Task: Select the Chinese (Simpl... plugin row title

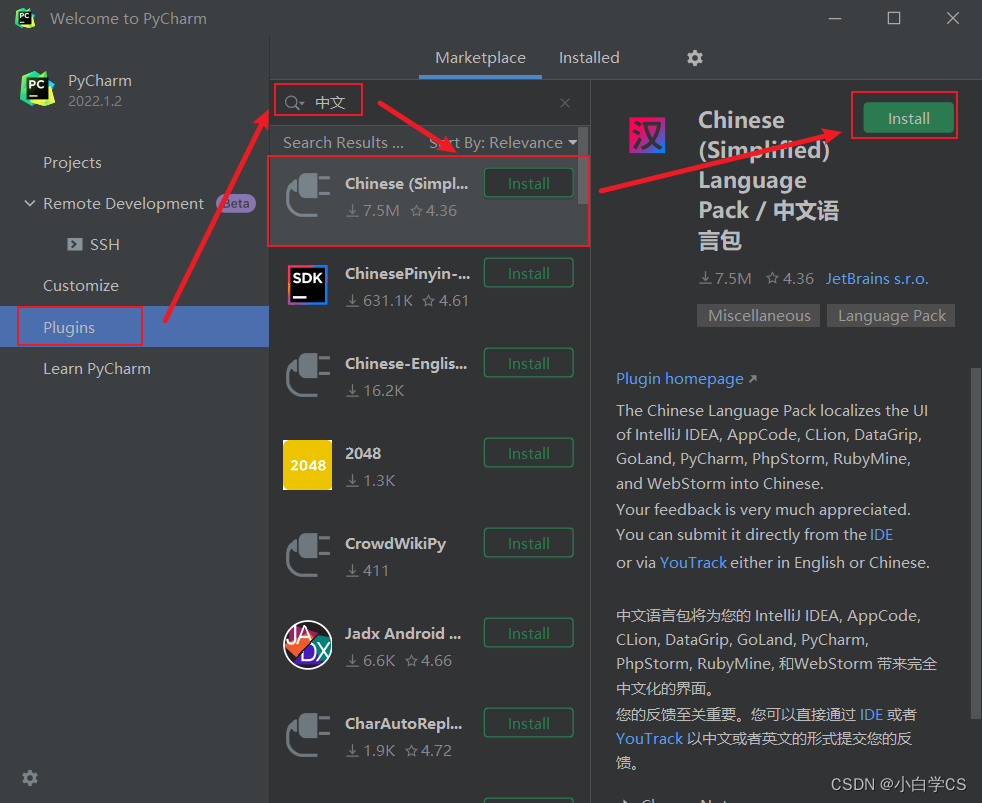Action: pos(406,184)
